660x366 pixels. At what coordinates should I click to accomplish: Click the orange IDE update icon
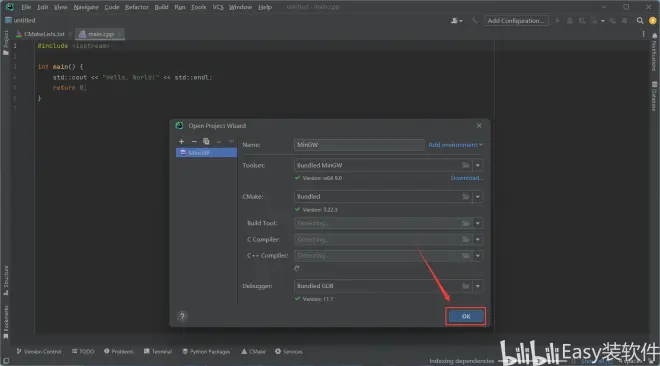652,21
